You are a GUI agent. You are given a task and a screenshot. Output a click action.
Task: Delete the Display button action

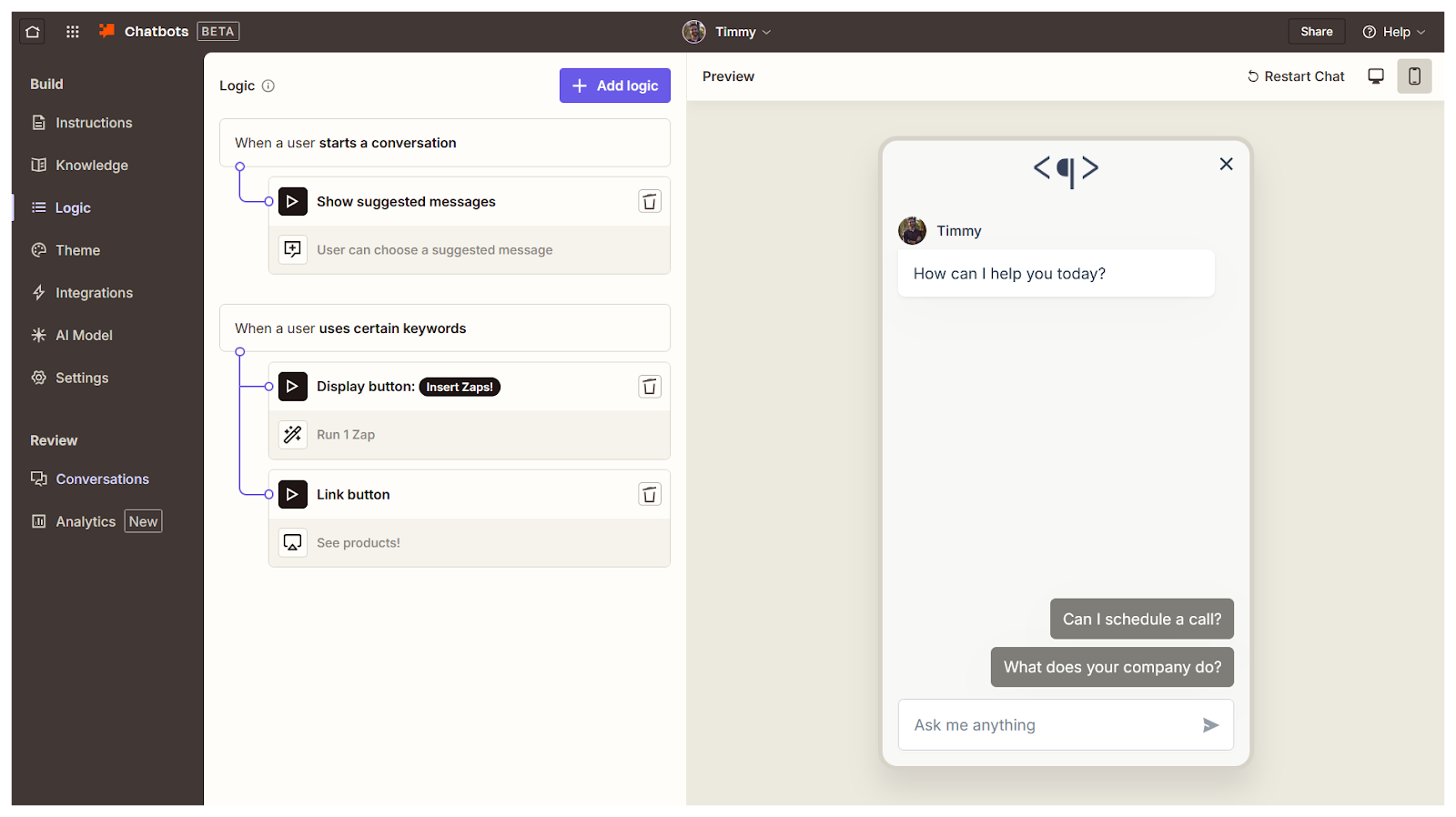649,387
